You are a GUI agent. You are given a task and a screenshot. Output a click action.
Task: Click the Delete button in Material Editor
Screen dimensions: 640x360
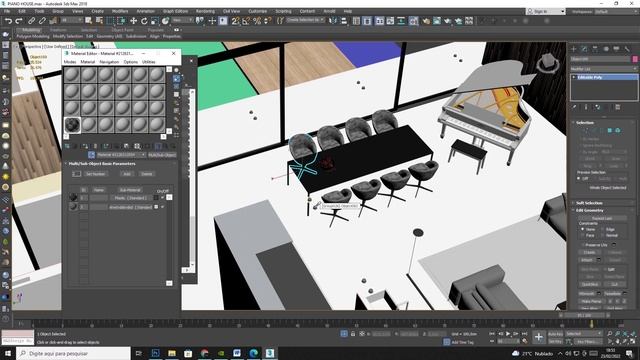[x=147, y=174]
